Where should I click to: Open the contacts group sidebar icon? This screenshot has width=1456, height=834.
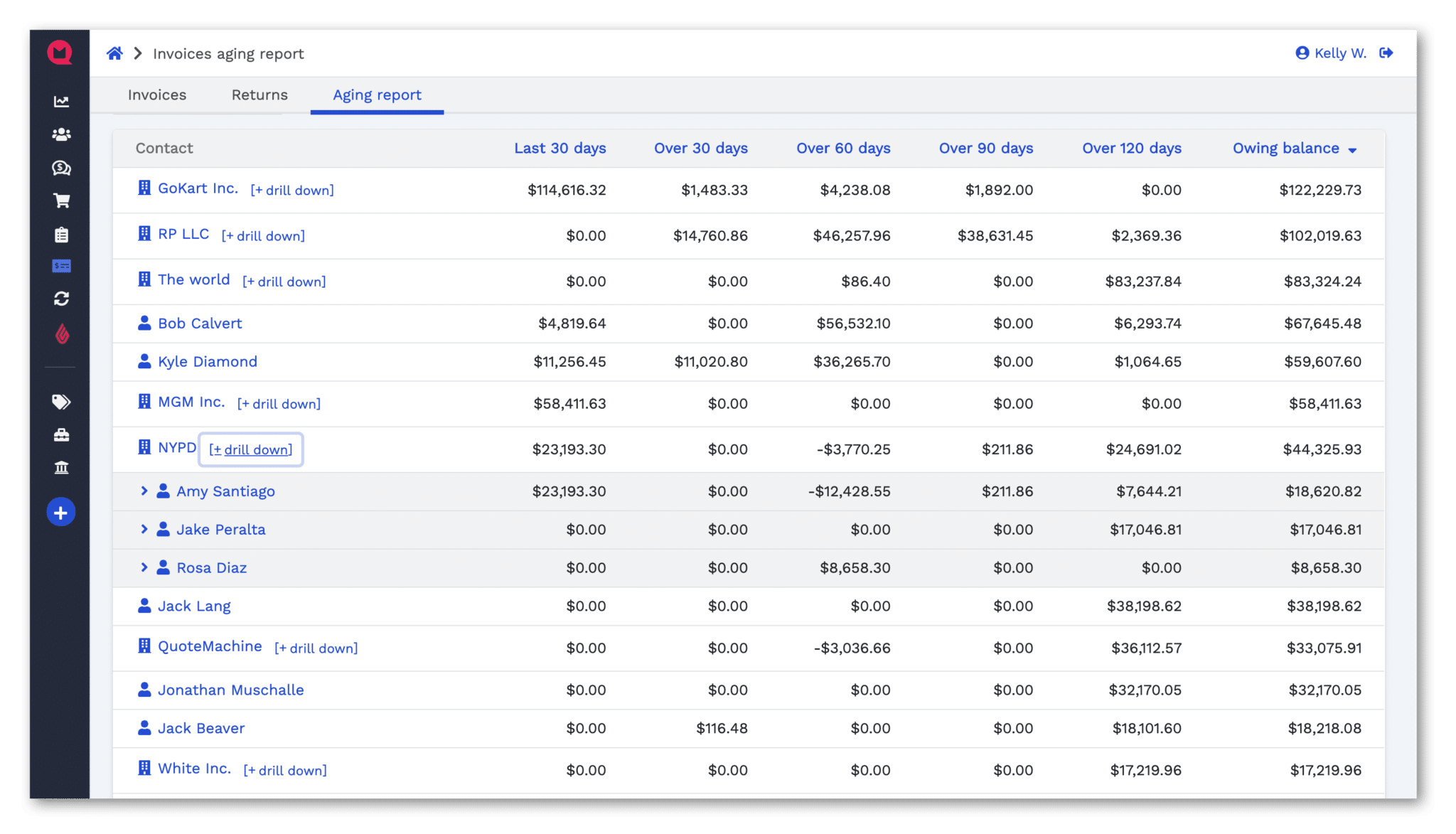tap(61, 134)
